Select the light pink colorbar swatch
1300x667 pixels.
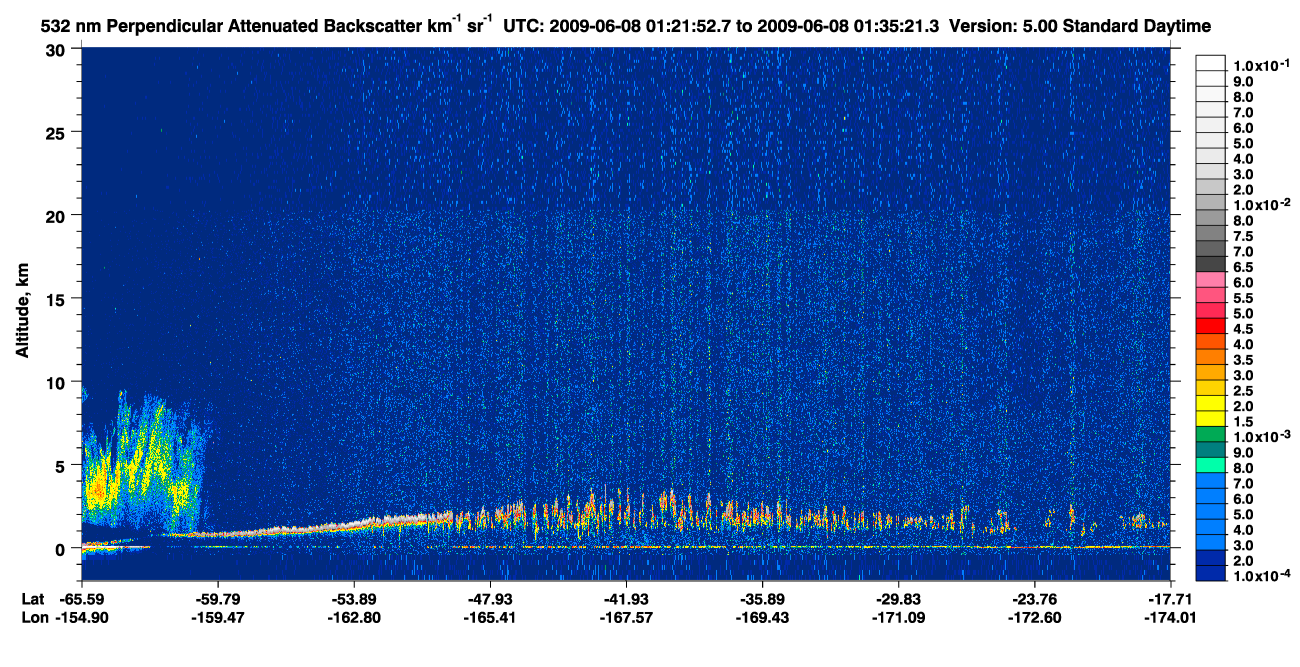click(x=1211, y=281)
